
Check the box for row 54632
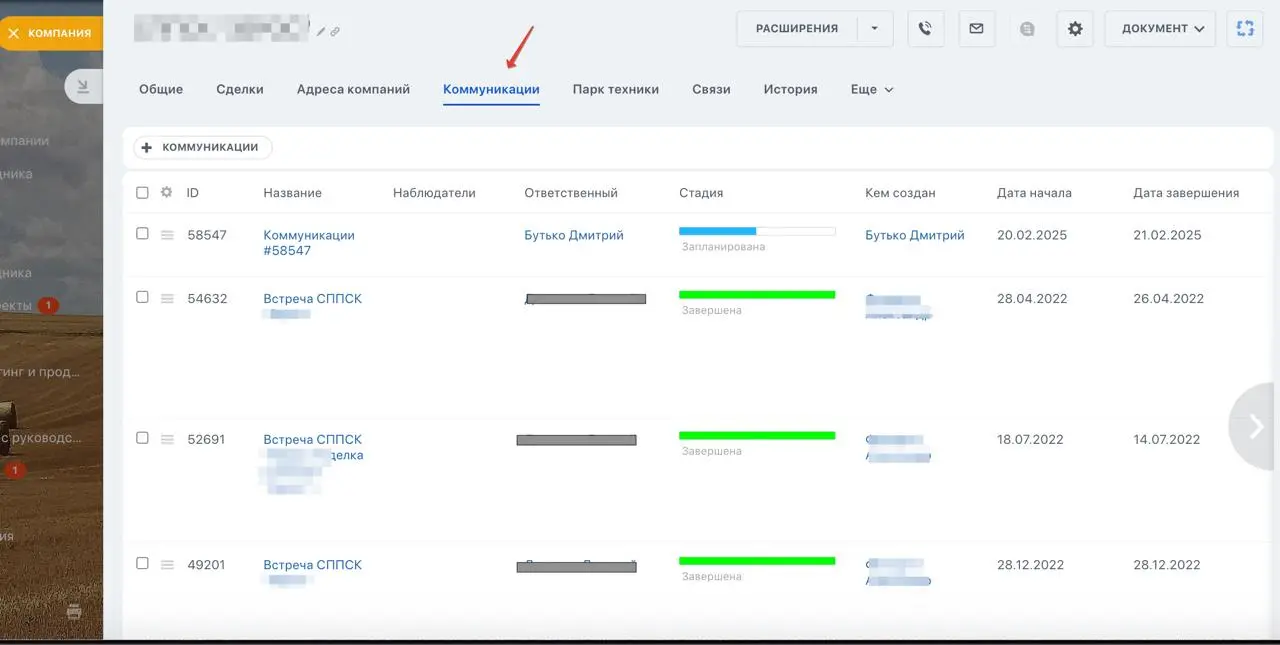[x=142, y=297]
